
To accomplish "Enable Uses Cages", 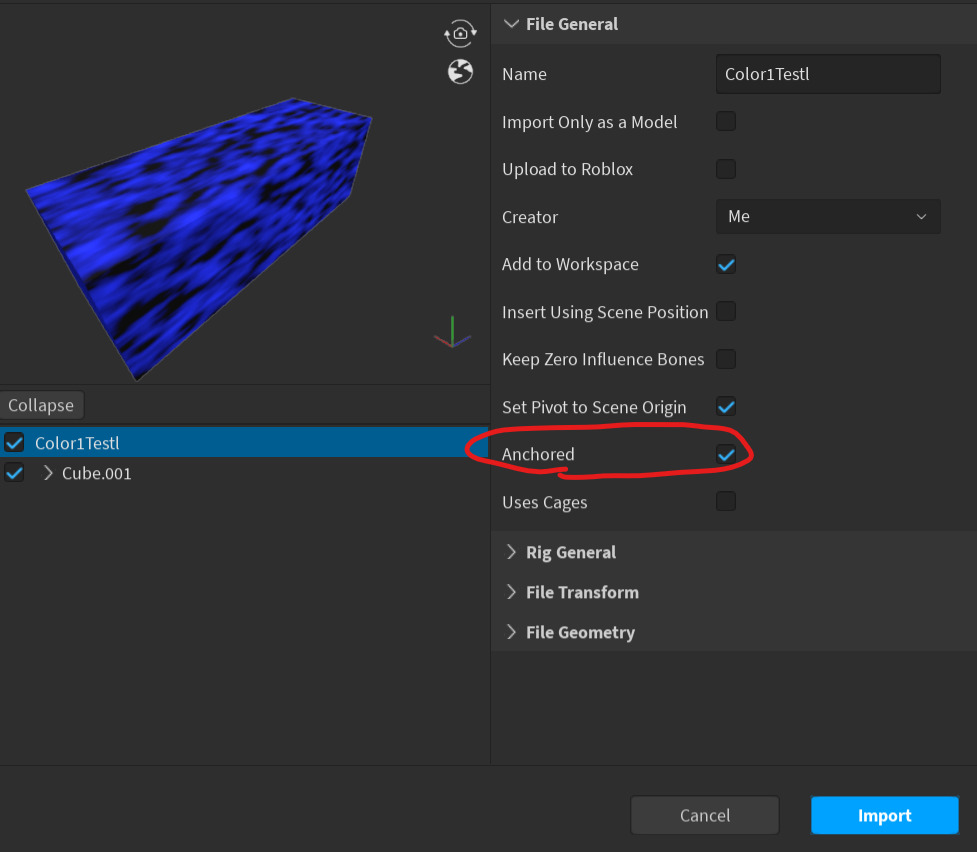I will 725,501.
